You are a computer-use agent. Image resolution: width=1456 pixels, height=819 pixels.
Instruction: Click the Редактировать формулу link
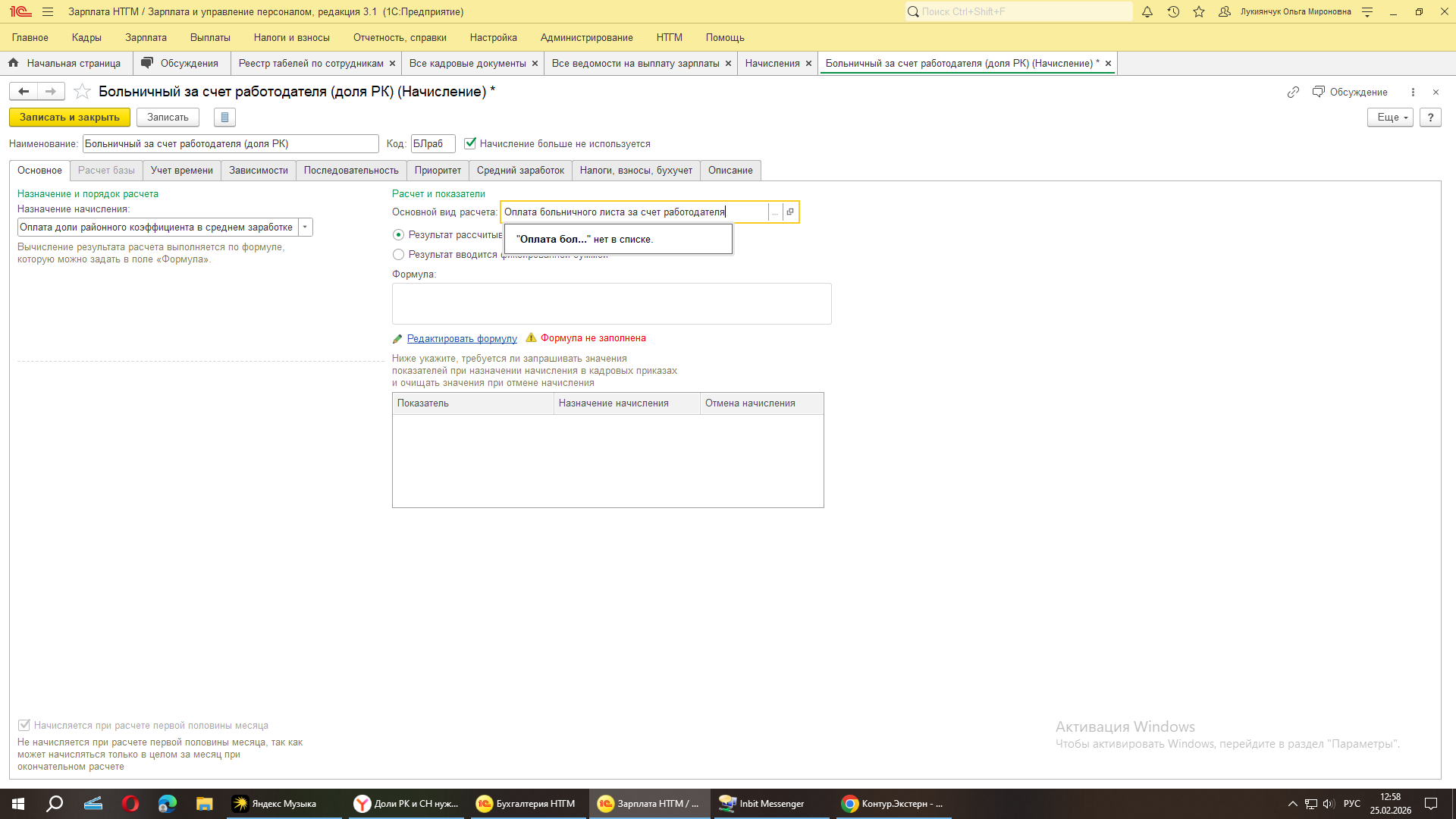tap(461, 338)
